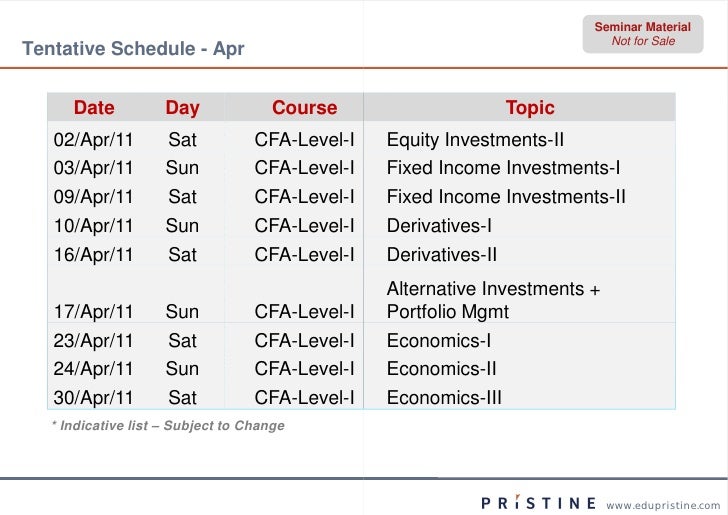728x515 pixels.
Task: Click the Fixed Income Investments-I topic
Action: coord(503,168)
